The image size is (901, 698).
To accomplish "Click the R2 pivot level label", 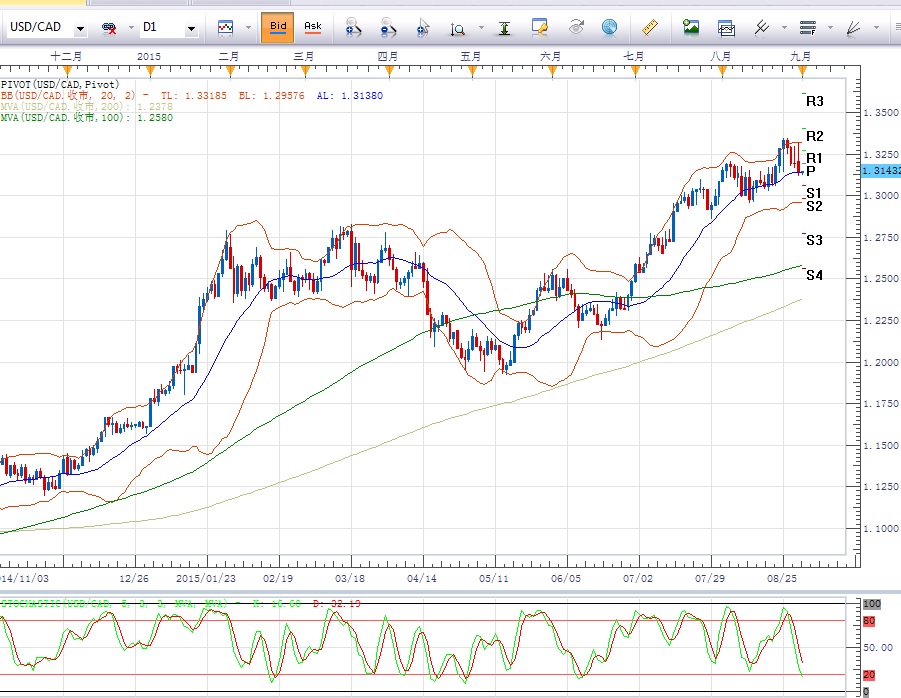I will coord(815,137).
